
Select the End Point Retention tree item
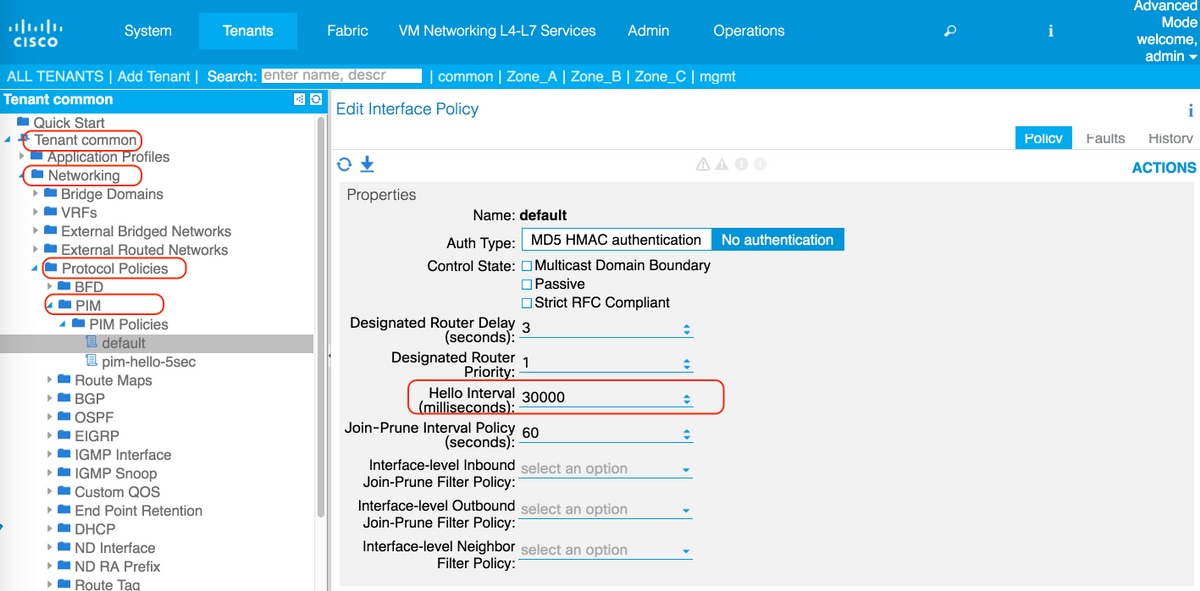[138, 510]
